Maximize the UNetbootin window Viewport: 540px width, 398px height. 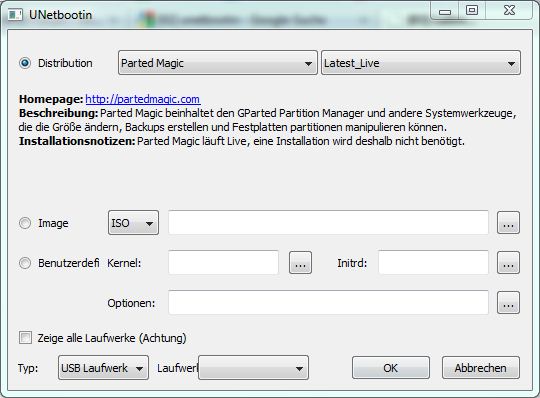tap(472, 11)
